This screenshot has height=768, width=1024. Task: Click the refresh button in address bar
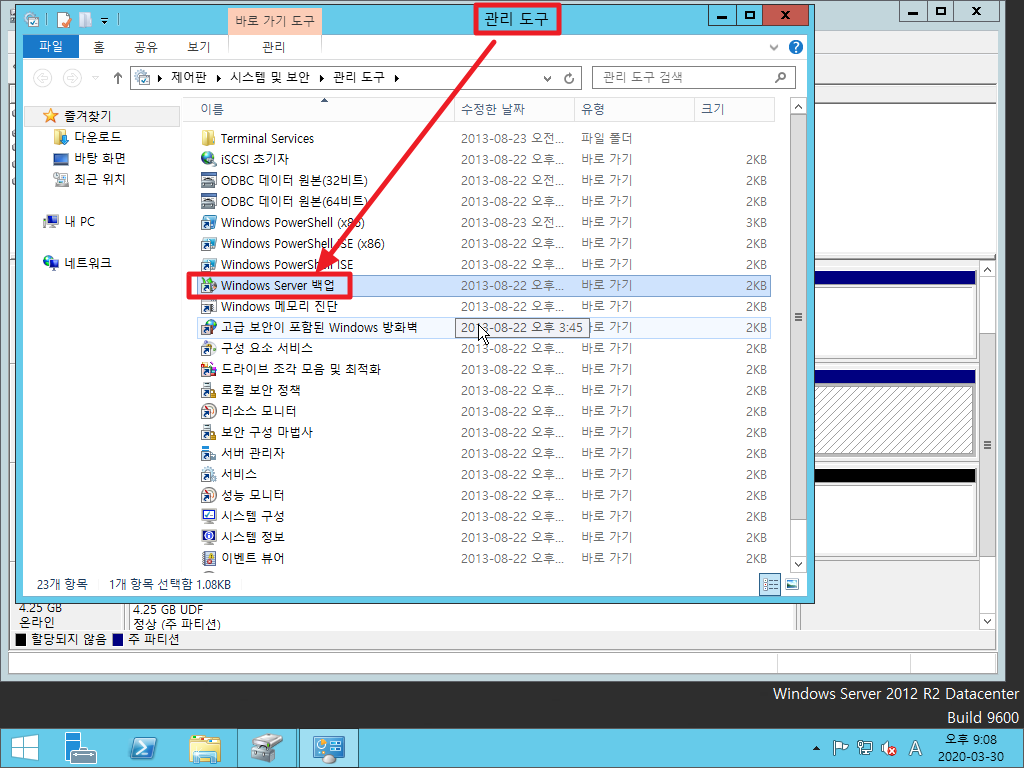(x=569, y=78)
